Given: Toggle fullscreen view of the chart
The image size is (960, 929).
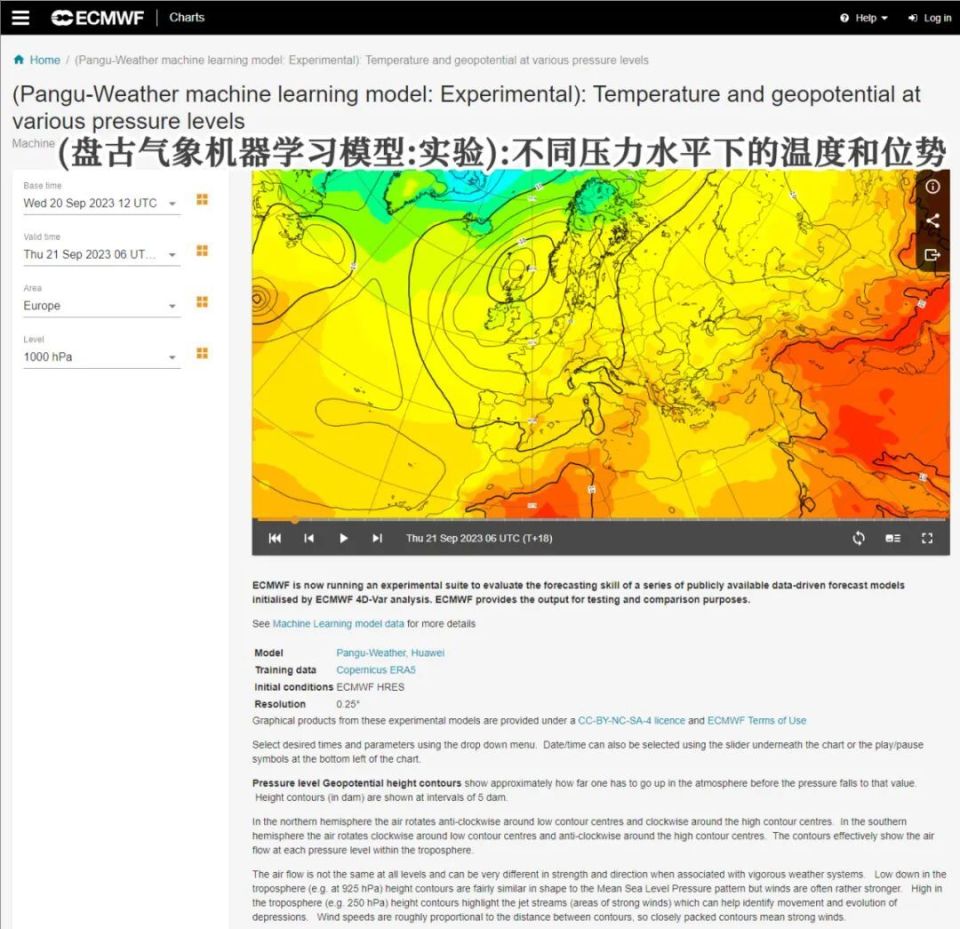Looking at the screenshot, I should click(927, 538).
